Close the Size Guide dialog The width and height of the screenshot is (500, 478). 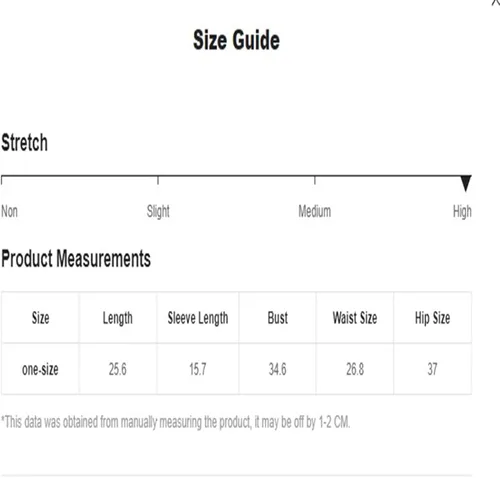(x=496, y=2)
